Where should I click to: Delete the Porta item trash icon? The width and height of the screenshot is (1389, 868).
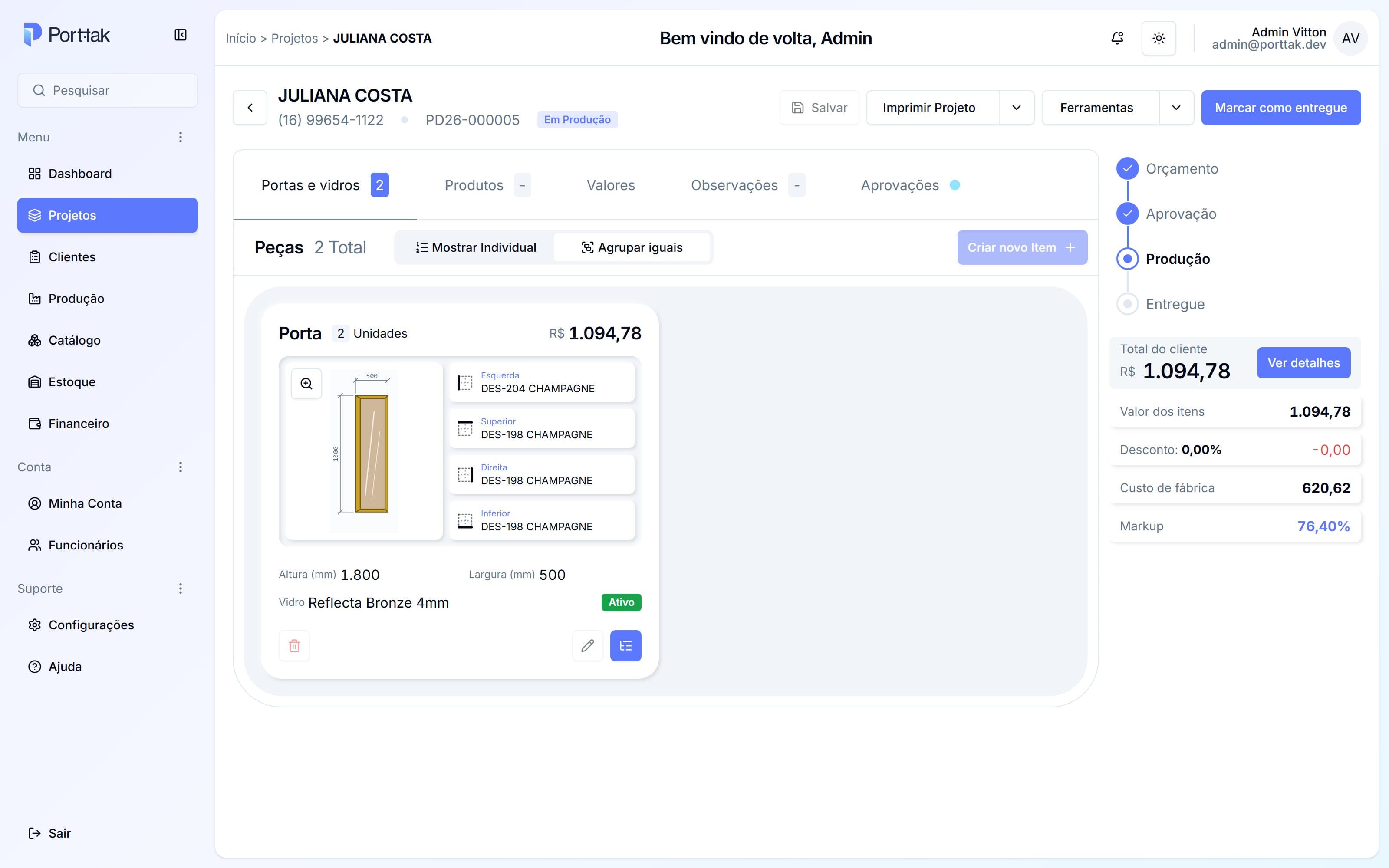click(x=294, y=646)
